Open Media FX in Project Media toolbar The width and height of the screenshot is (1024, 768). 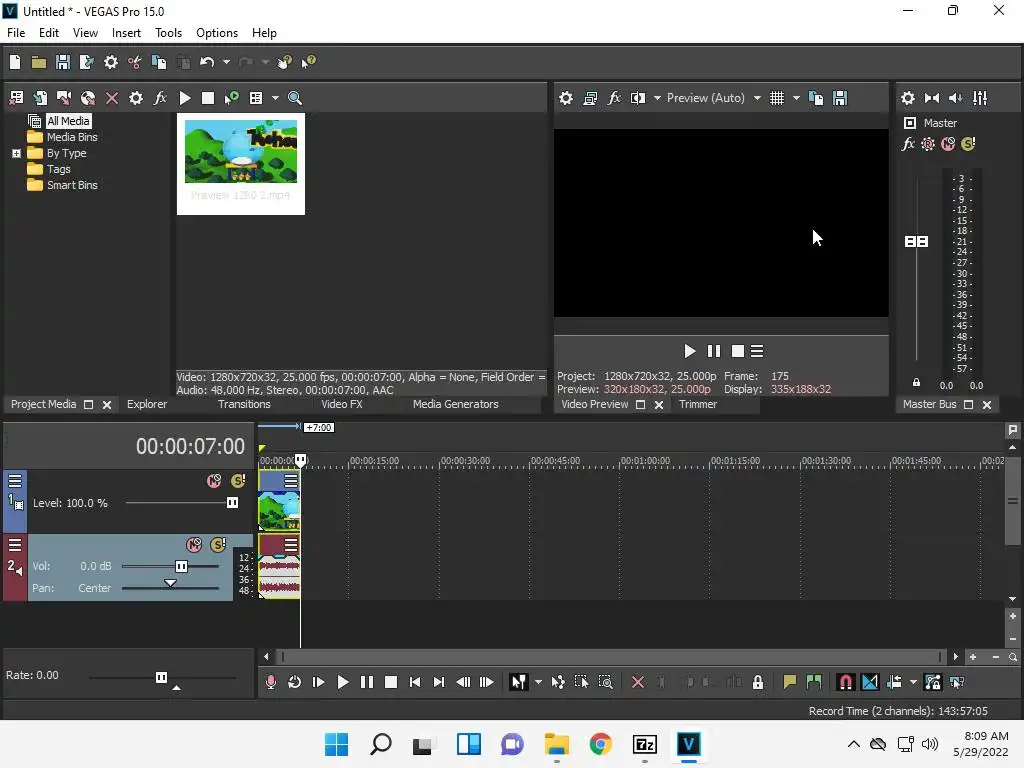pos(160,98)
